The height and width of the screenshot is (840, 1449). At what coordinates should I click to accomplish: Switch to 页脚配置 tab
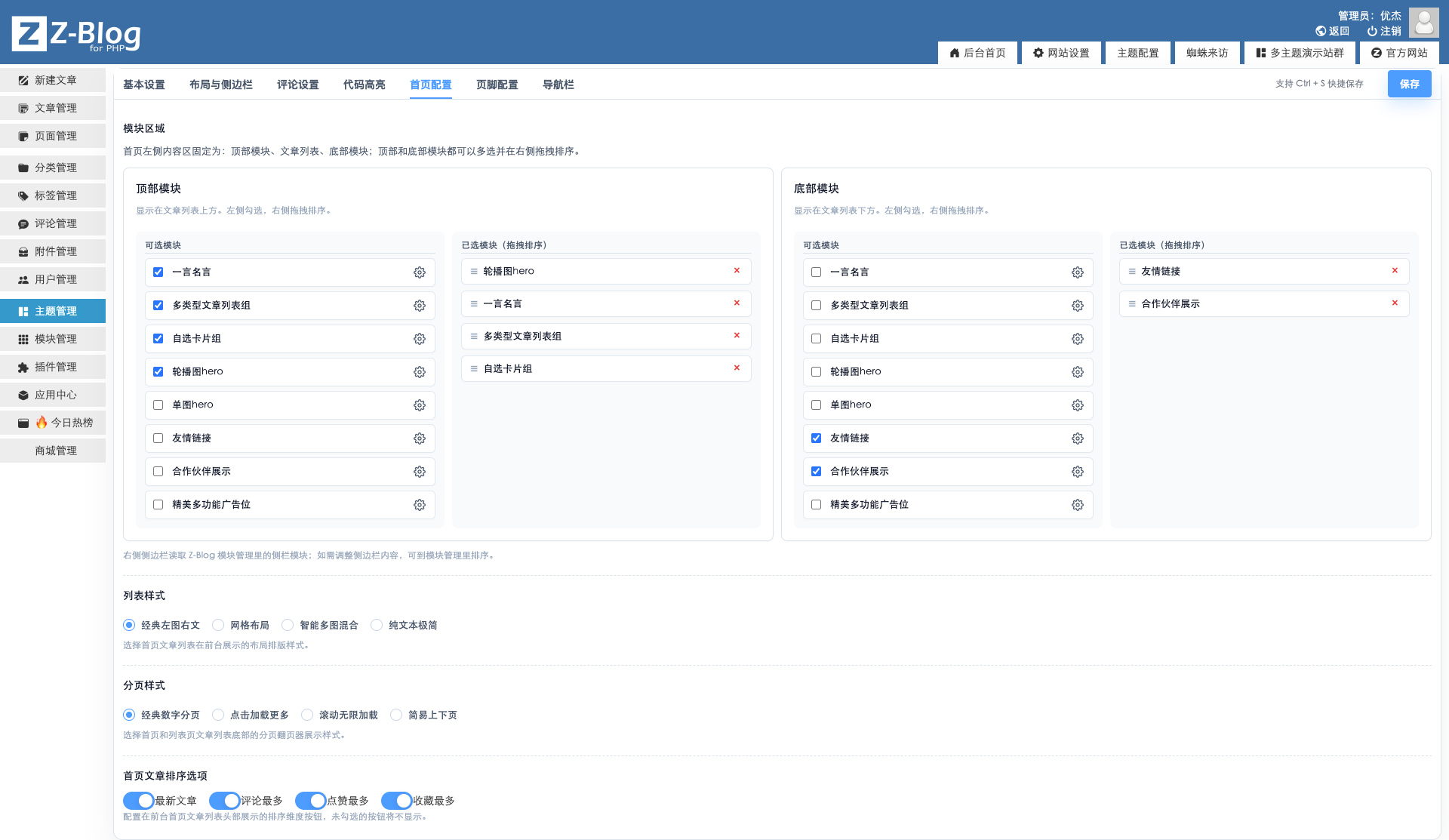[497, 85]
